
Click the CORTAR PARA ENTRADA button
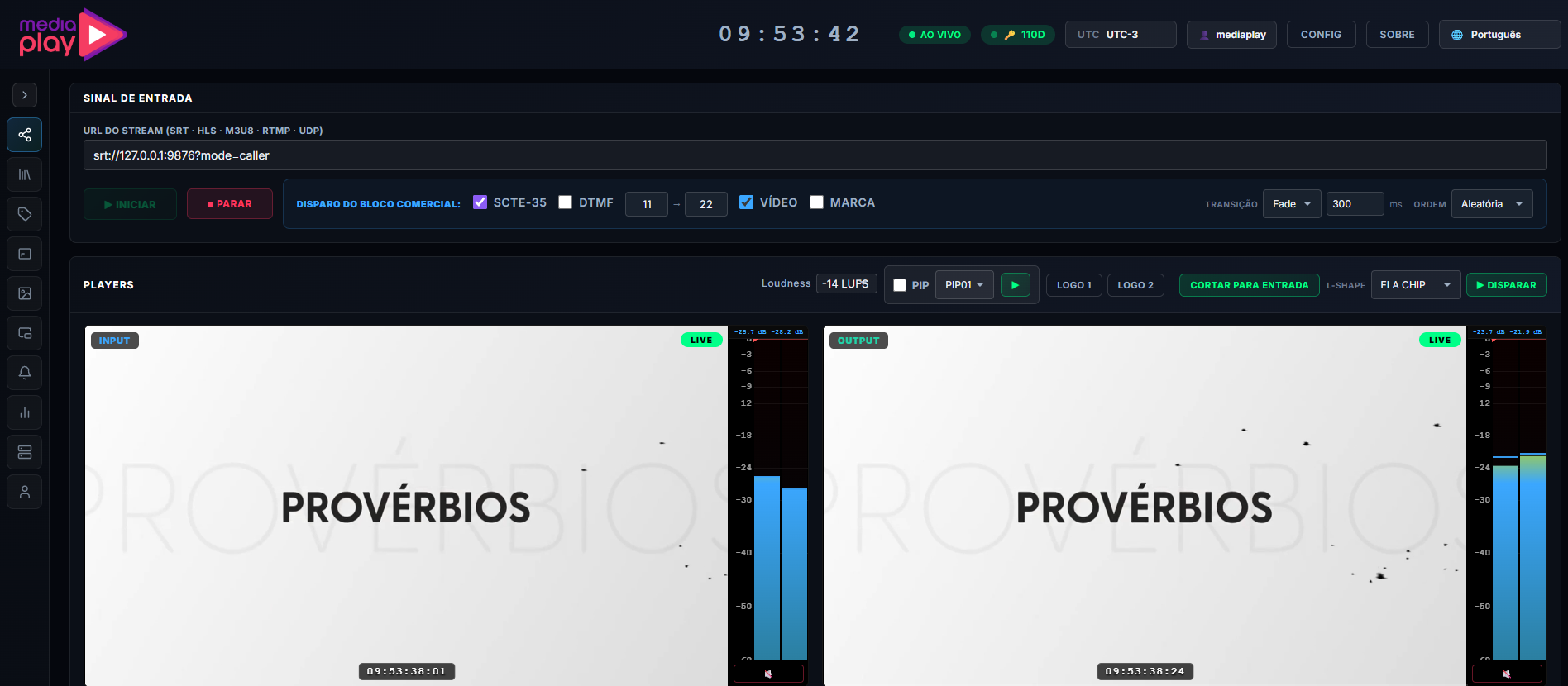click(1249, 285)
